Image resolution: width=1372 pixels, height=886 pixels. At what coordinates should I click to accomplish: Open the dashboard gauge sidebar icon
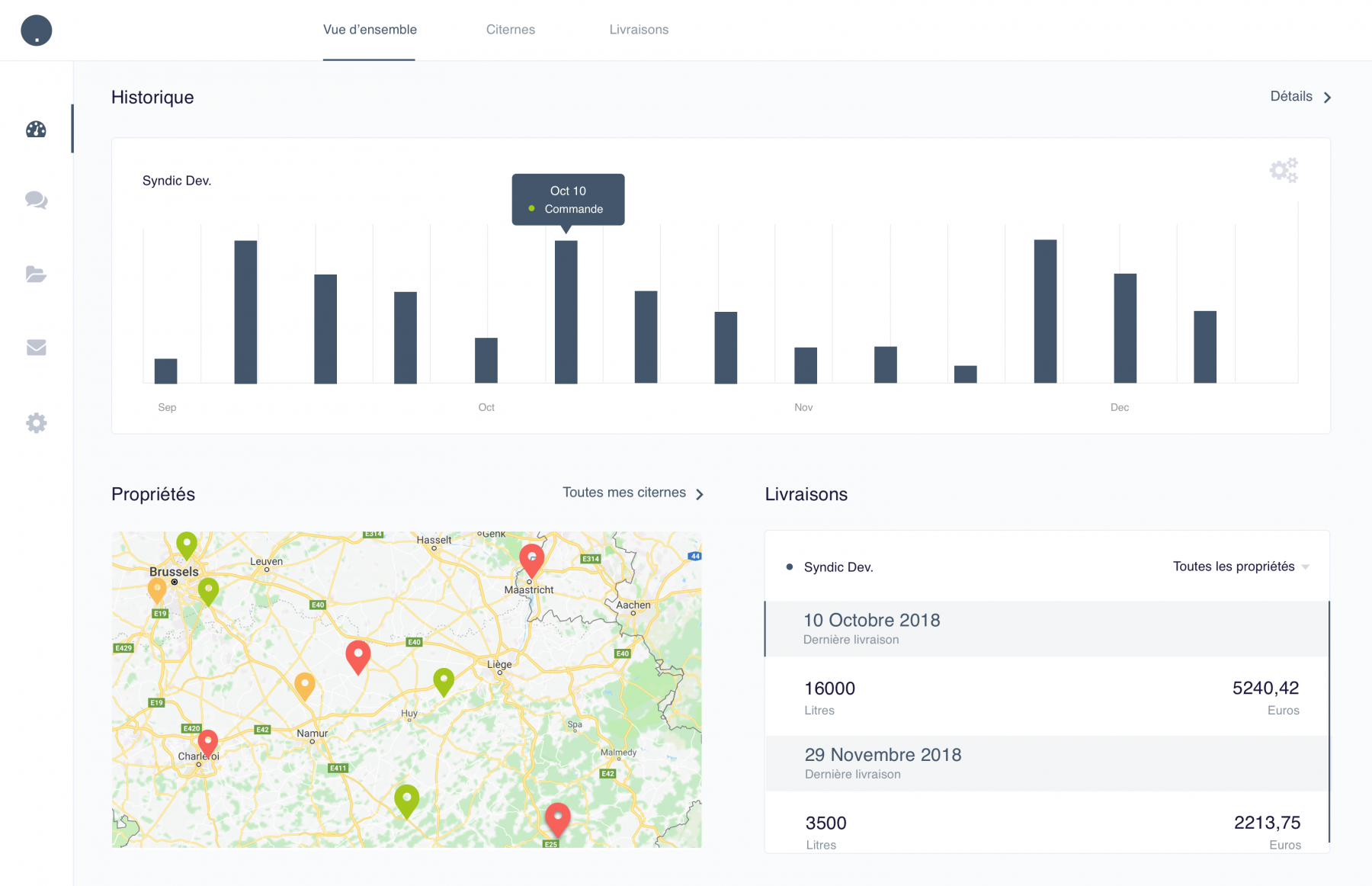[36, 130]
